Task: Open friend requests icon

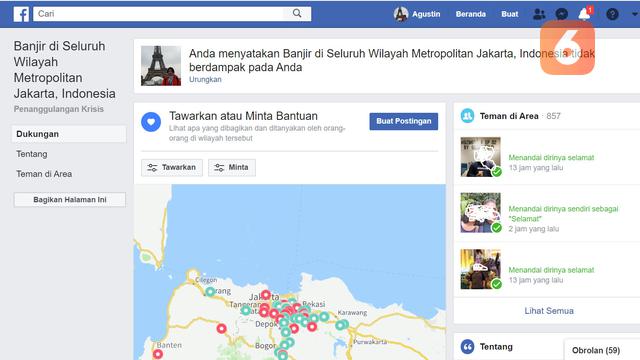Action: point(539,14)
